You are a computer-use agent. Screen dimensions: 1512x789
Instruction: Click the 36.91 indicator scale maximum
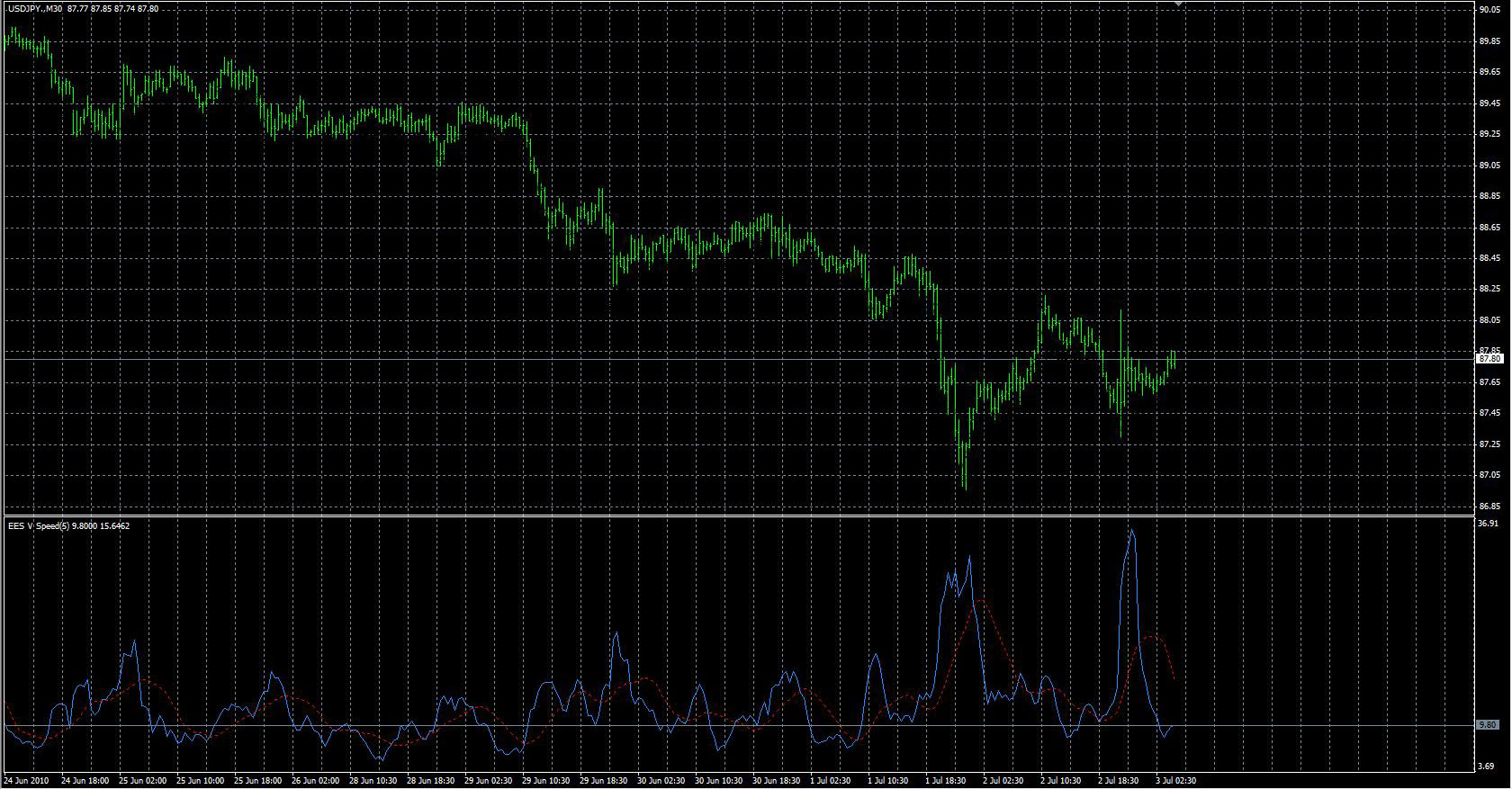click(x=1489, y=524)
